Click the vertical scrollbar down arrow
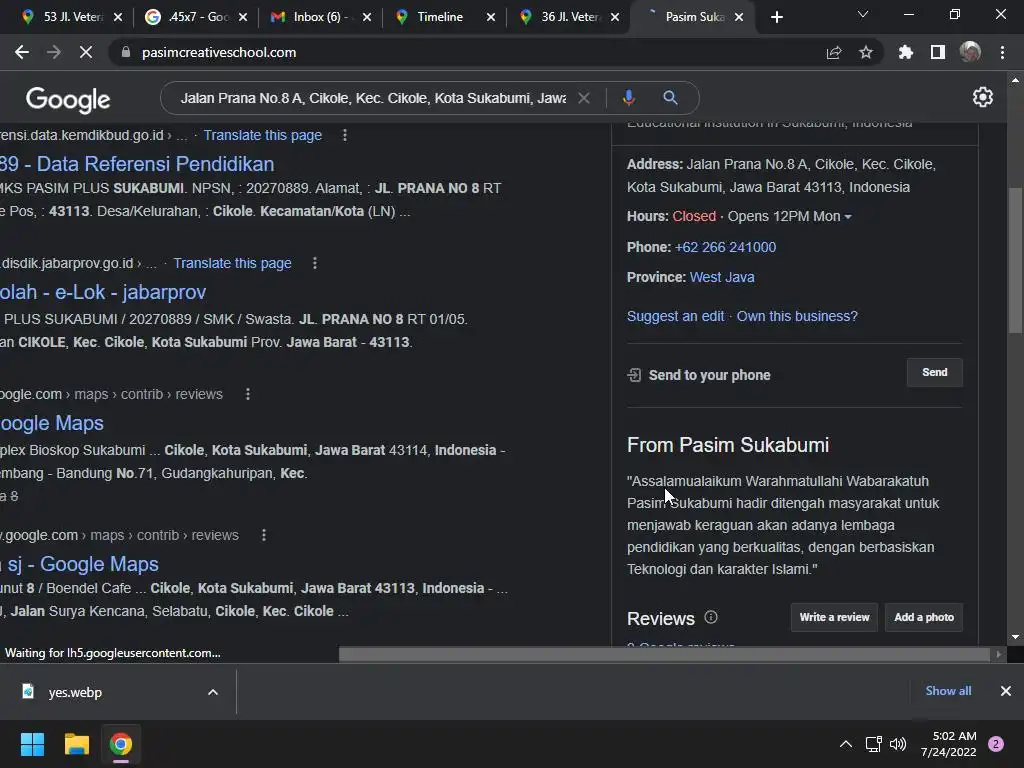Image resolution: width=1024 pixels, height=768 pixels. click(1015, 637)
